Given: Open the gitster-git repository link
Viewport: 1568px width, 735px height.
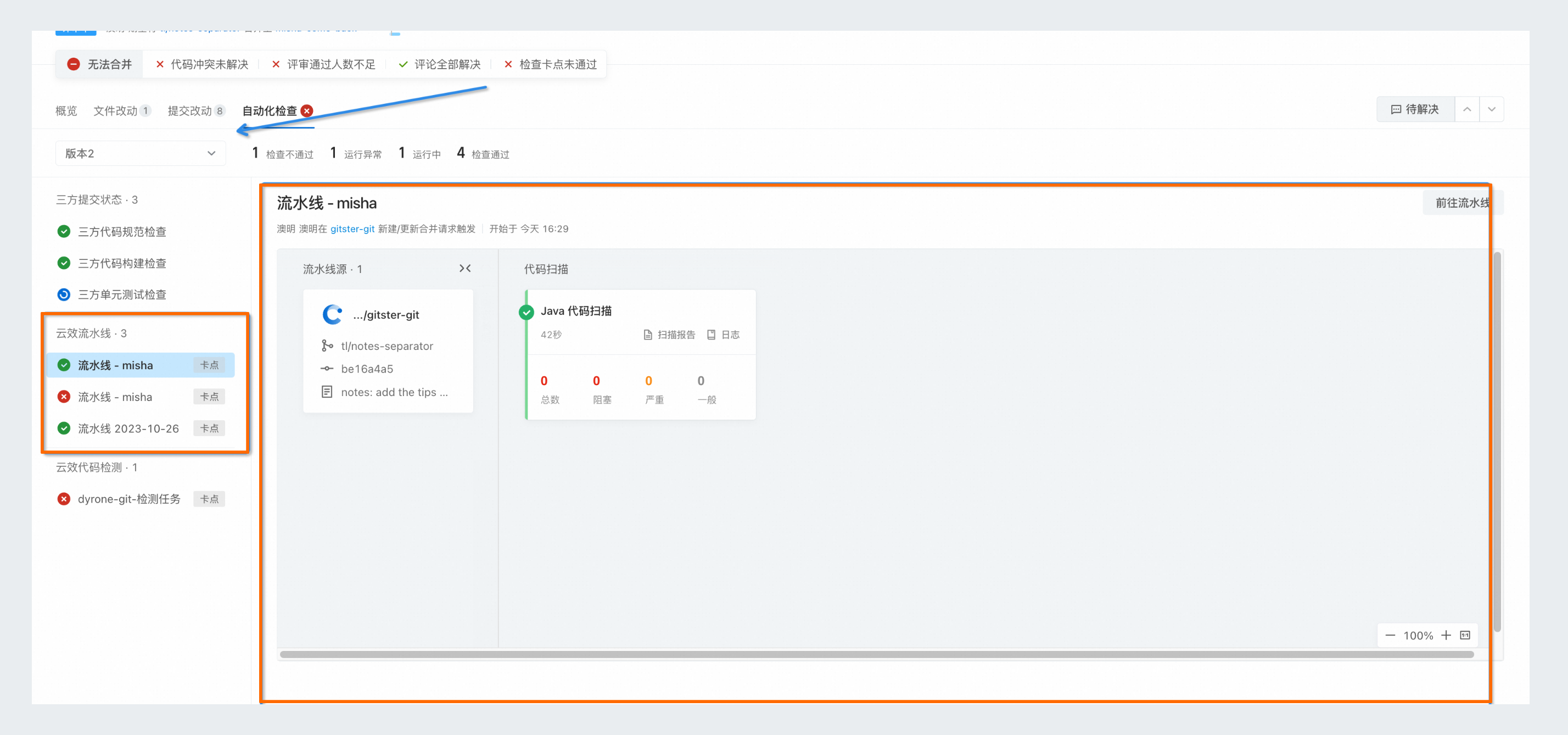Looking at the screenshot, I should 352,229.
